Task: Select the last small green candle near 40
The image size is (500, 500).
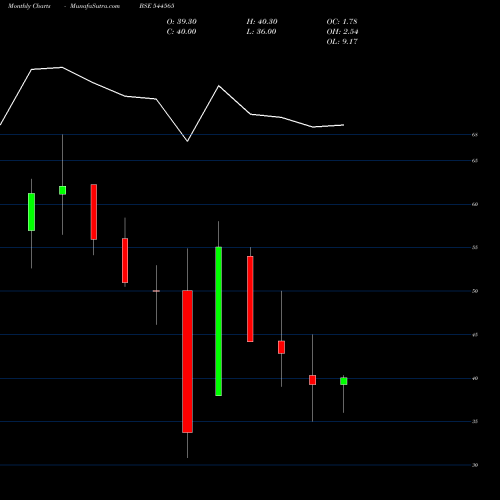Action: coord(344,381)
